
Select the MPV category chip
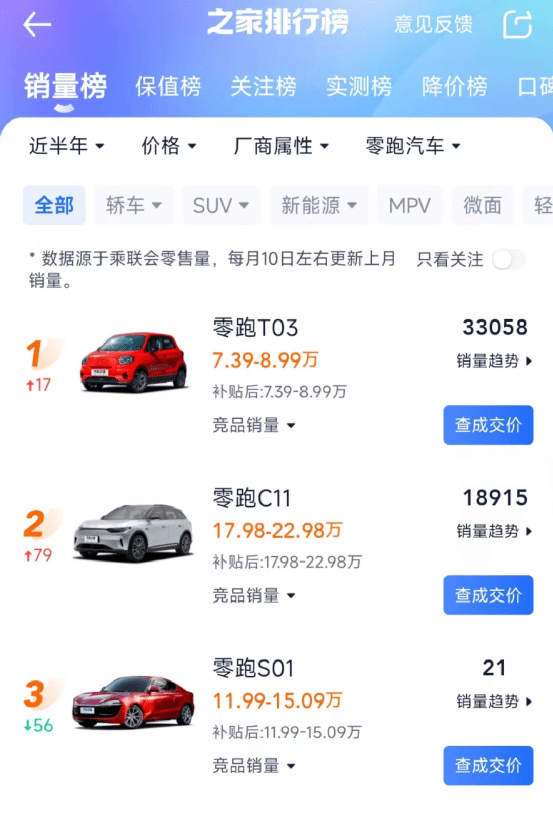(x=410, y=205)
